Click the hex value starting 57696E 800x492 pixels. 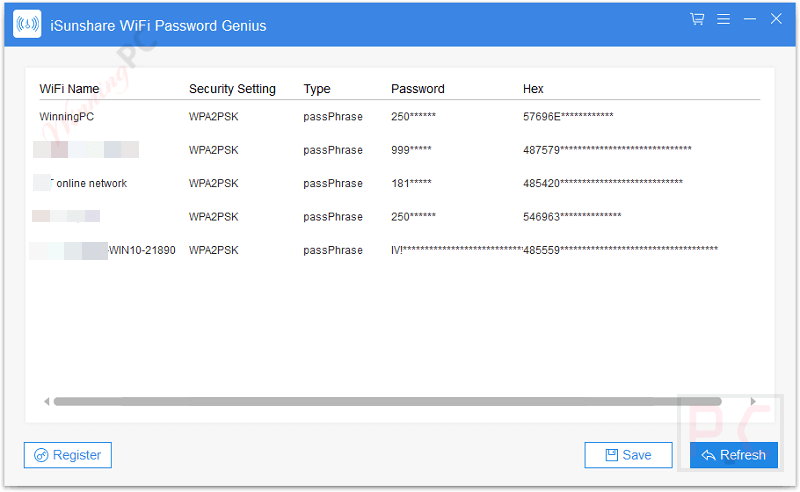click(x=568, y=116)
